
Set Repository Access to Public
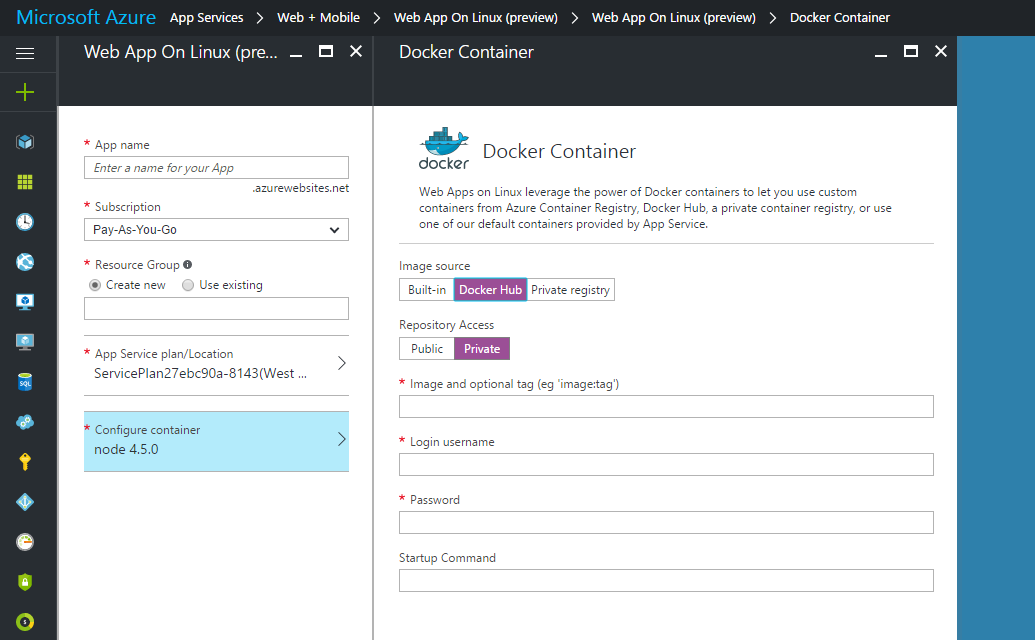coord(427,349)
